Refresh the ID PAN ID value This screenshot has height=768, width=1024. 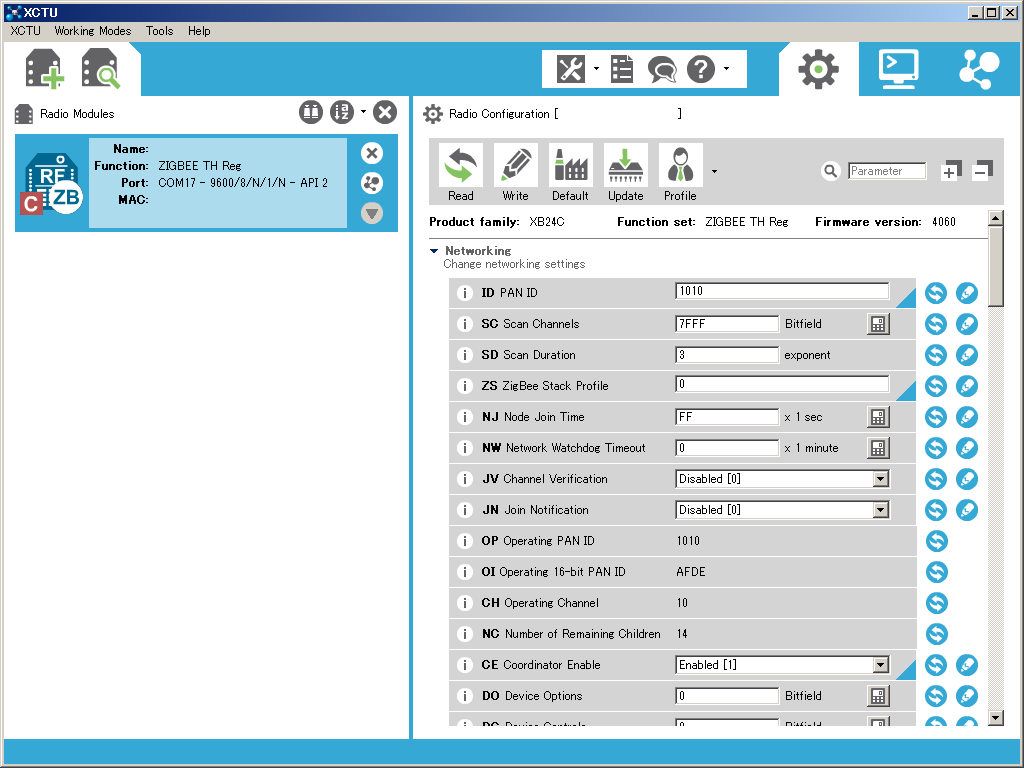pos(936,293)
